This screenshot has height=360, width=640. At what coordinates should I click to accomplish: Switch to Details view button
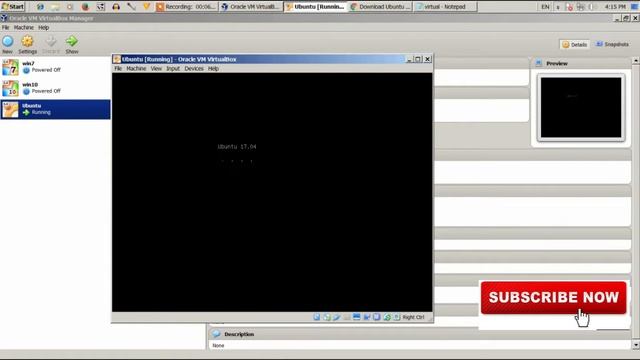tap(575, 44)
